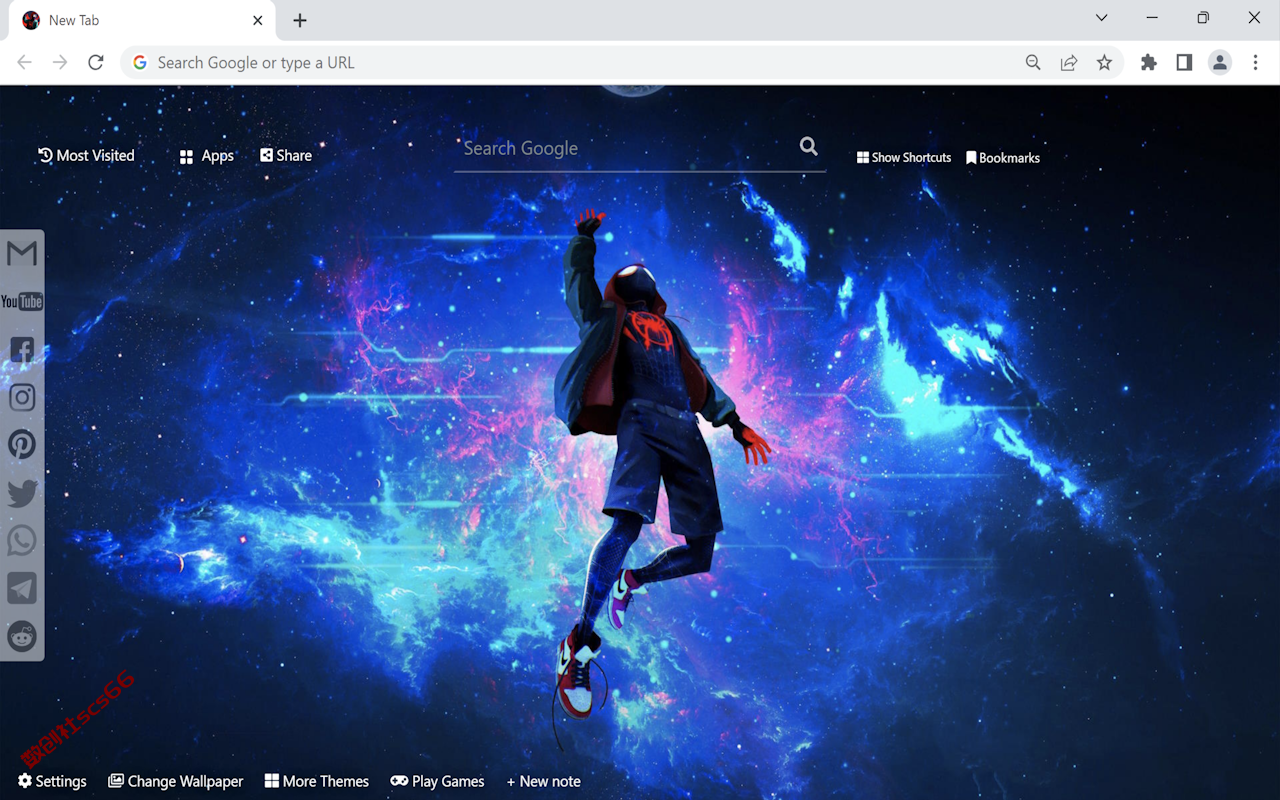Click Change Wallpaper

pos(176,781)
